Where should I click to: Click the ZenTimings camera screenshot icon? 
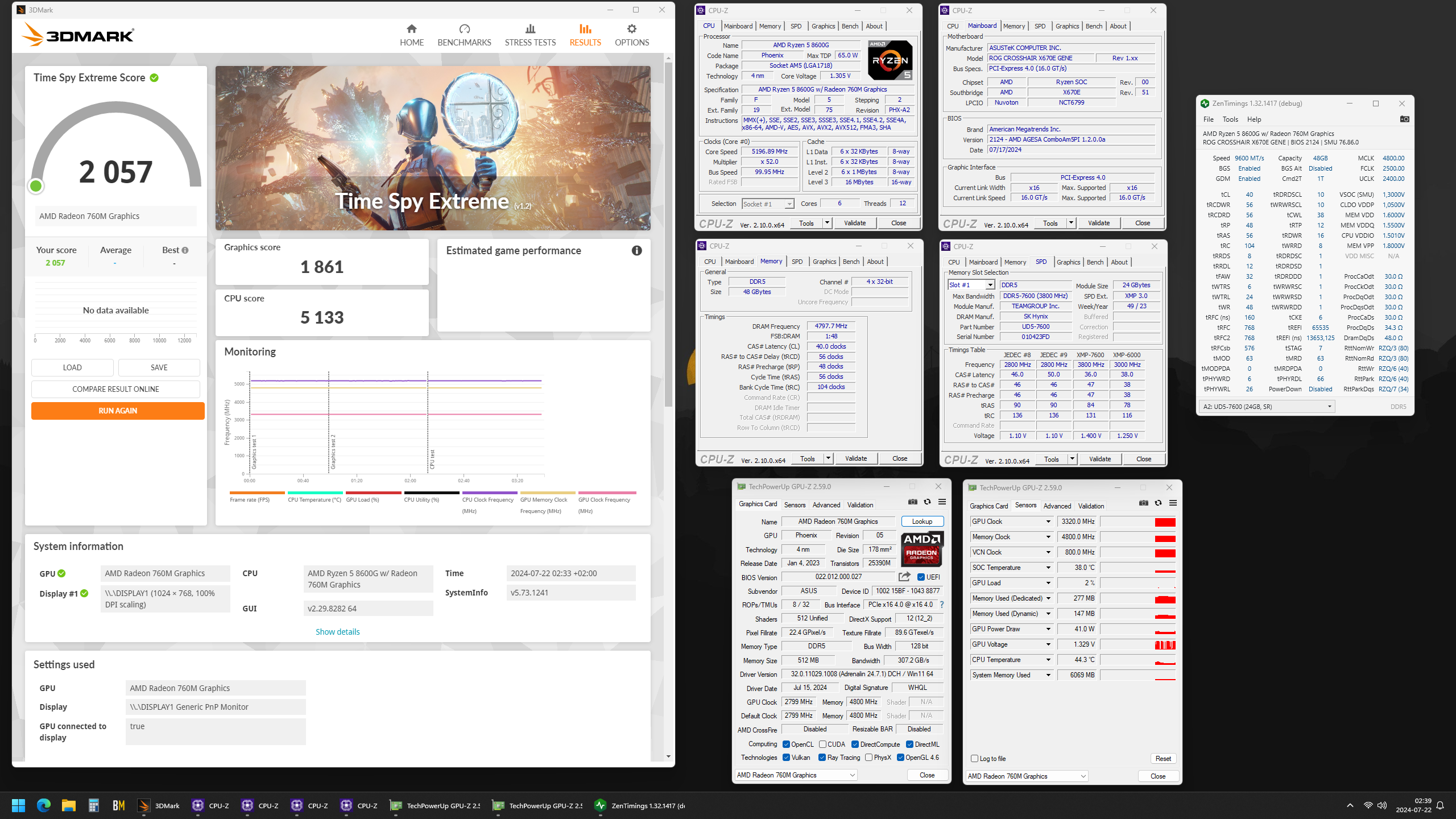1404,119
